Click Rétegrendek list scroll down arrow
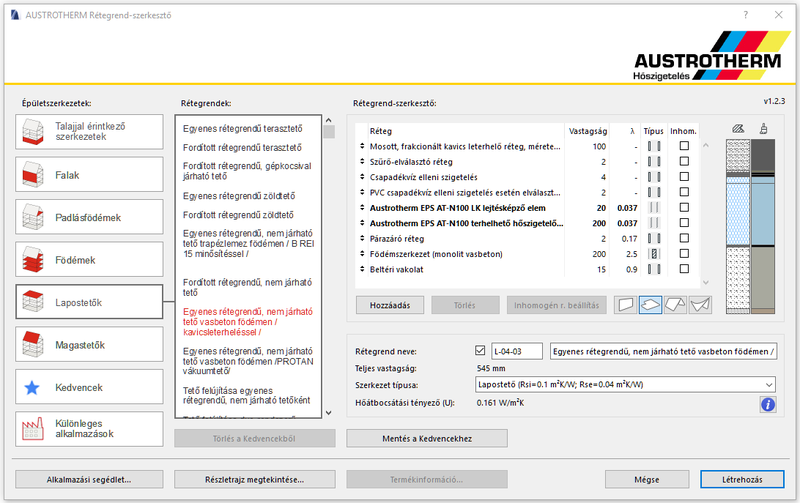The image size is (800, 503). coord(329,413)
